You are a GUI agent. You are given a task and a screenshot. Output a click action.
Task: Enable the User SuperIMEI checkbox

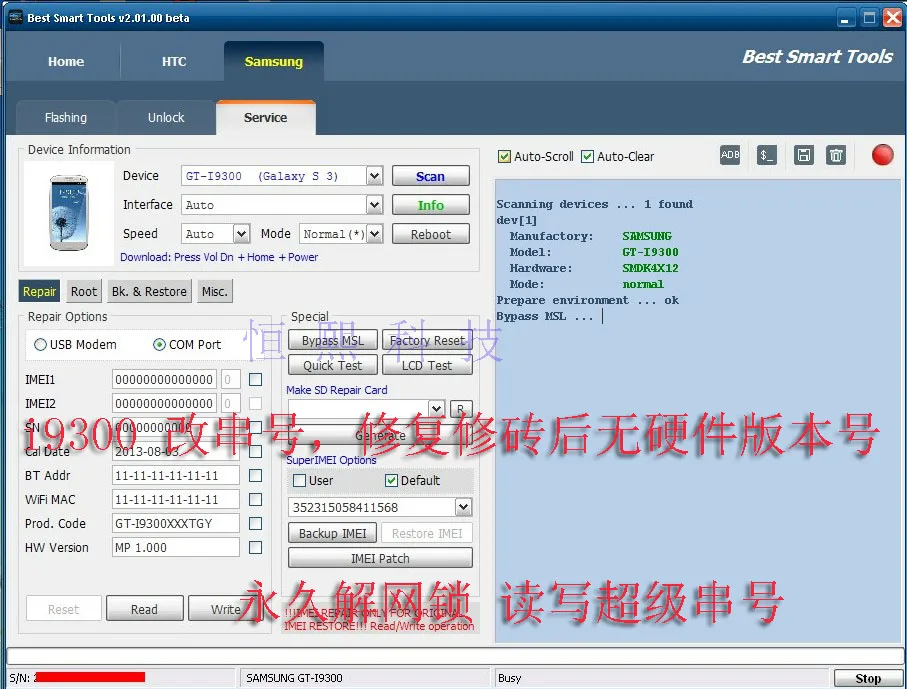(300, 481)
